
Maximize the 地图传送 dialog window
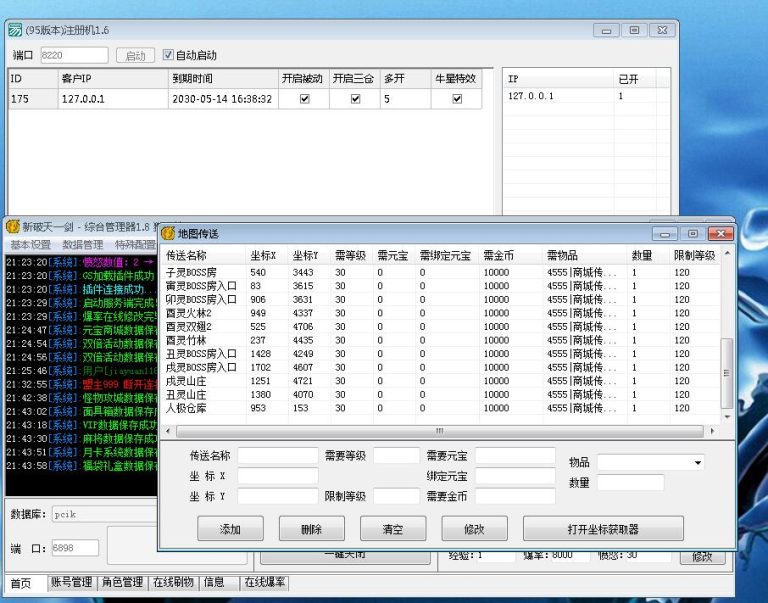tap(692, 233)
